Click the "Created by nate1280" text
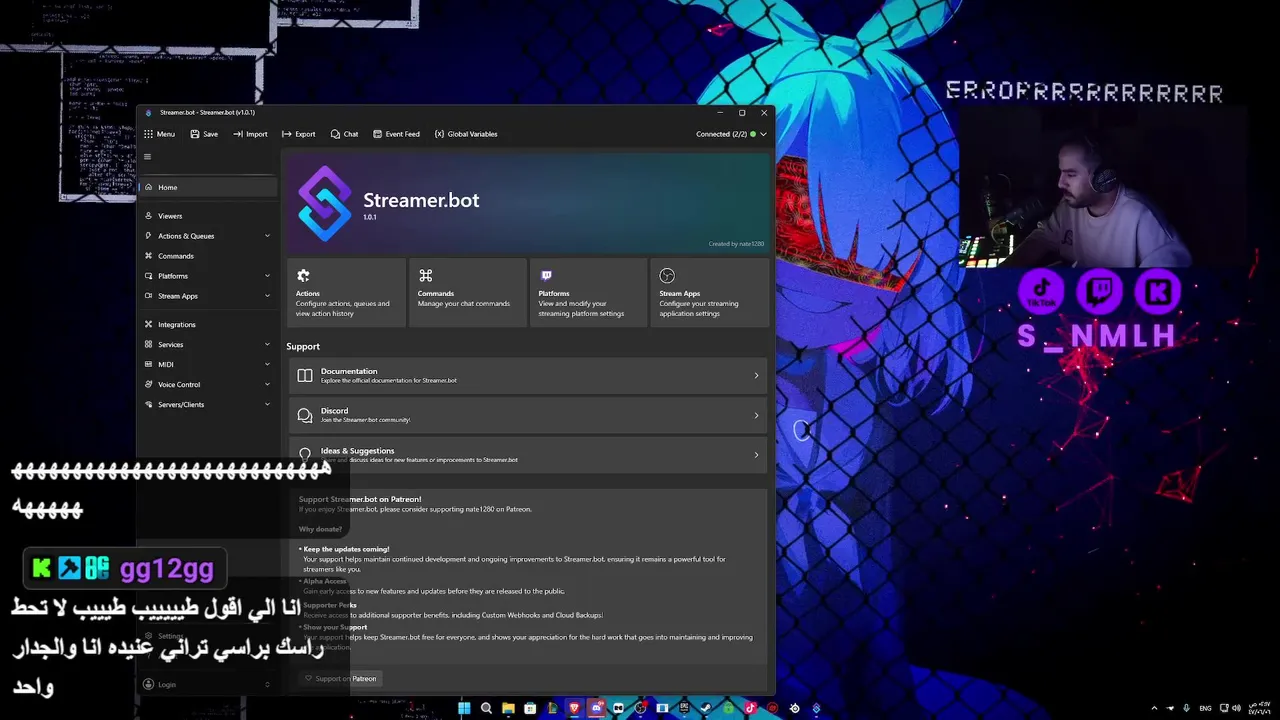This screenshot has height=720, width=1280. 736,244
